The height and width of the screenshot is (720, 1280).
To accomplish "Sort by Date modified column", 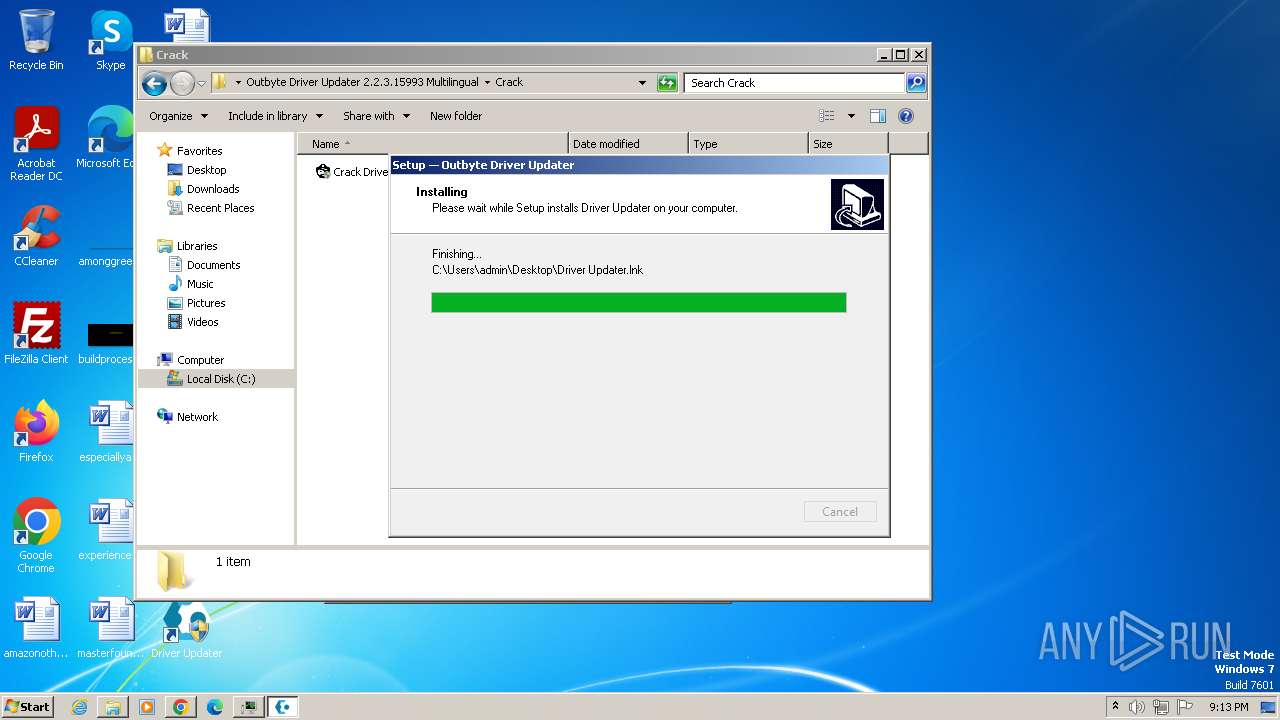I will 628,144.
